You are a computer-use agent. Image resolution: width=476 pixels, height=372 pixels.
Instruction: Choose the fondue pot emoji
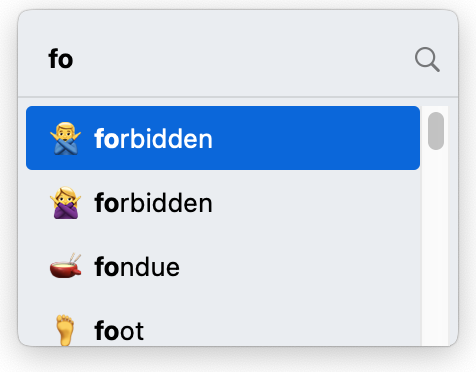65,266
